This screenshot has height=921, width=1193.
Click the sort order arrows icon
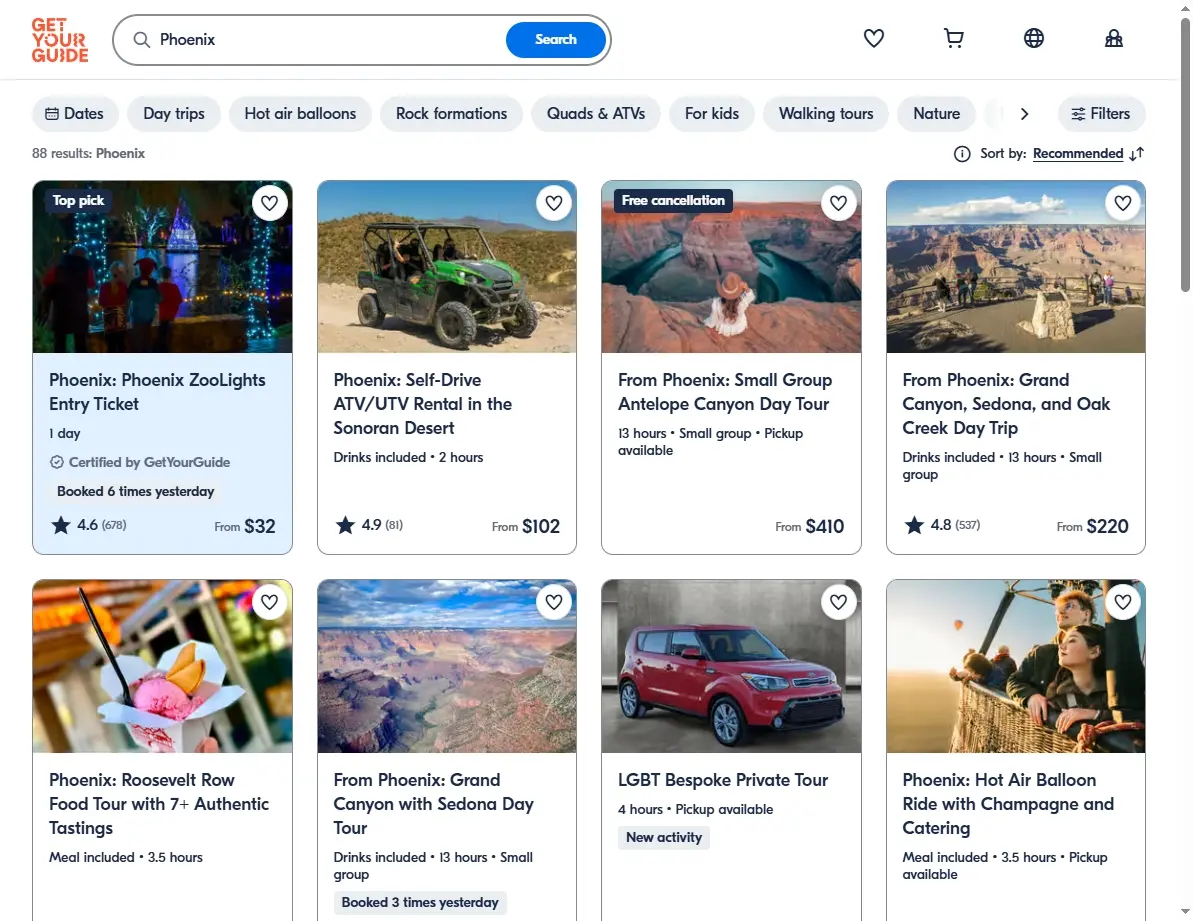(x=1137, y=154)
